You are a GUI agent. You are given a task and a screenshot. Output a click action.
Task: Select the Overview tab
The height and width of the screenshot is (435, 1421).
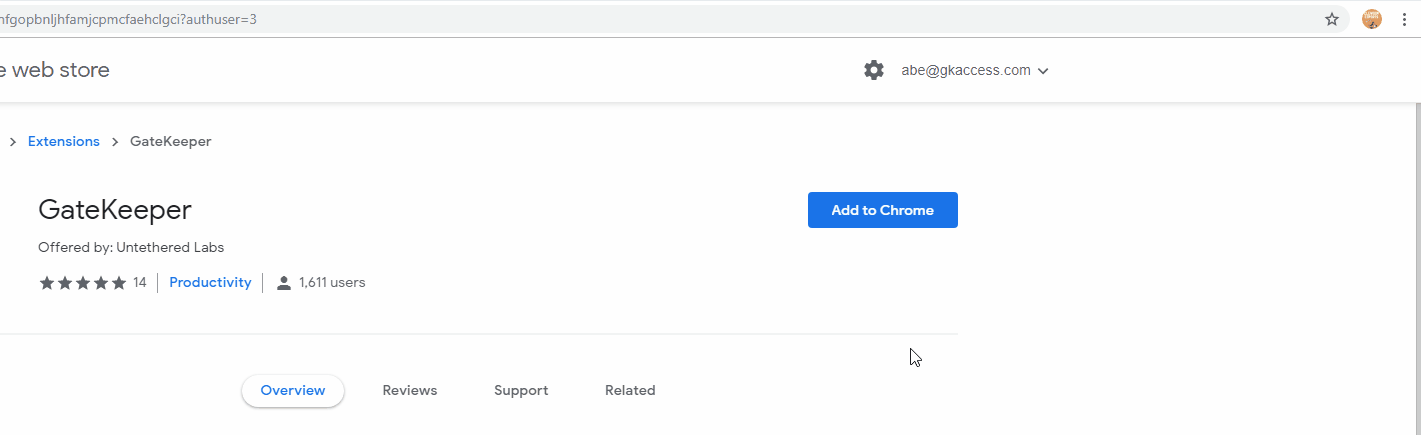pyautogui.click(x=293, y=391)
